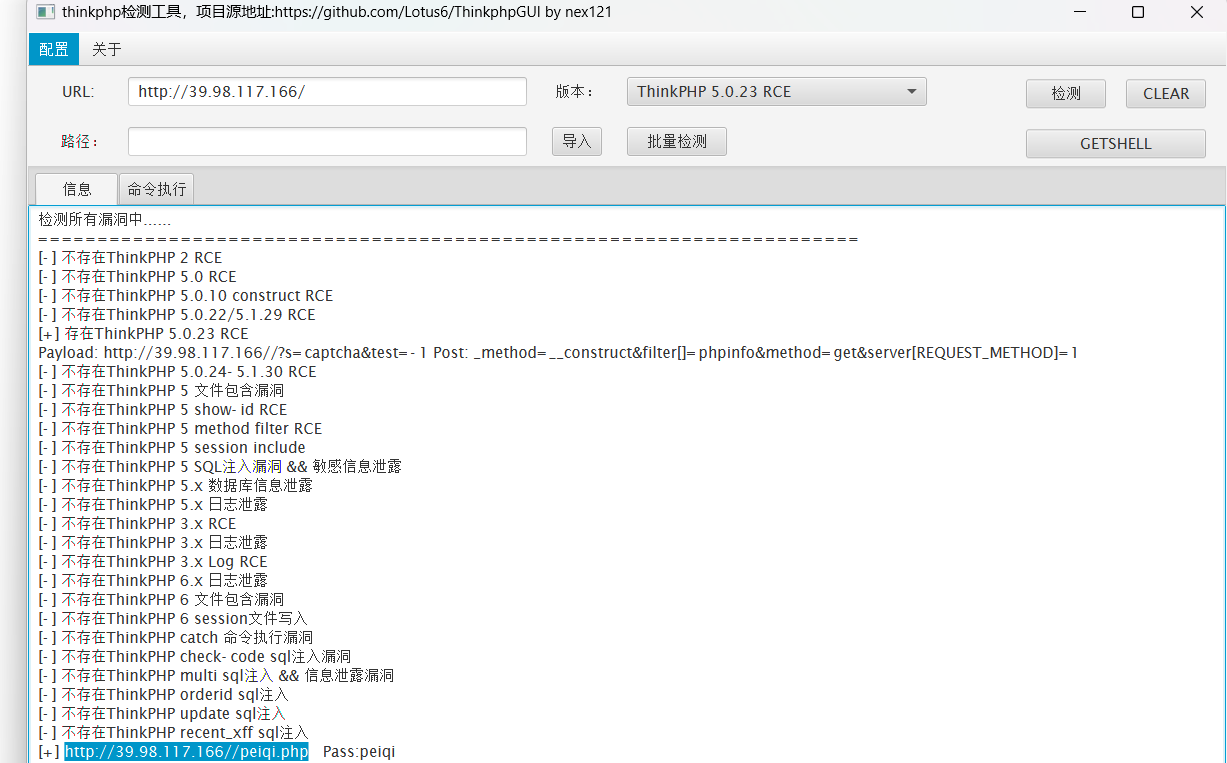
Task: Click the '检测所有漏洞中......' line
Action: 105,220
